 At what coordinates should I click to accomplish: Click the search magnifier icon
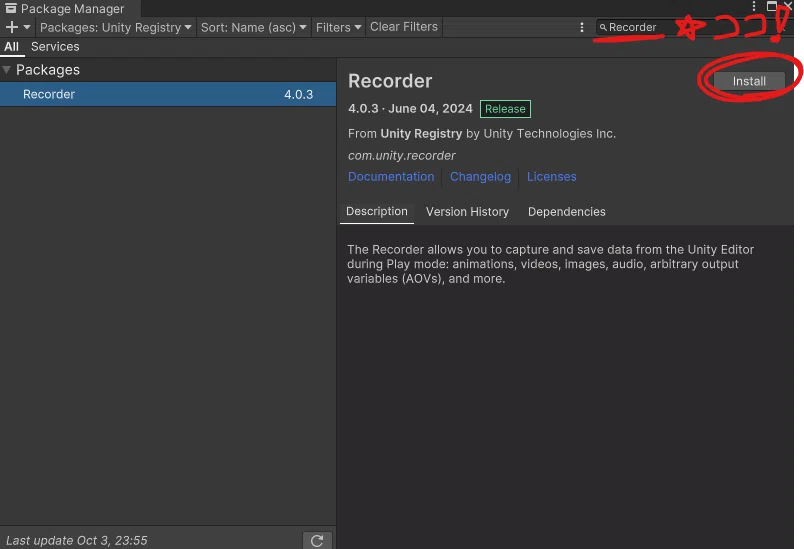603,28
